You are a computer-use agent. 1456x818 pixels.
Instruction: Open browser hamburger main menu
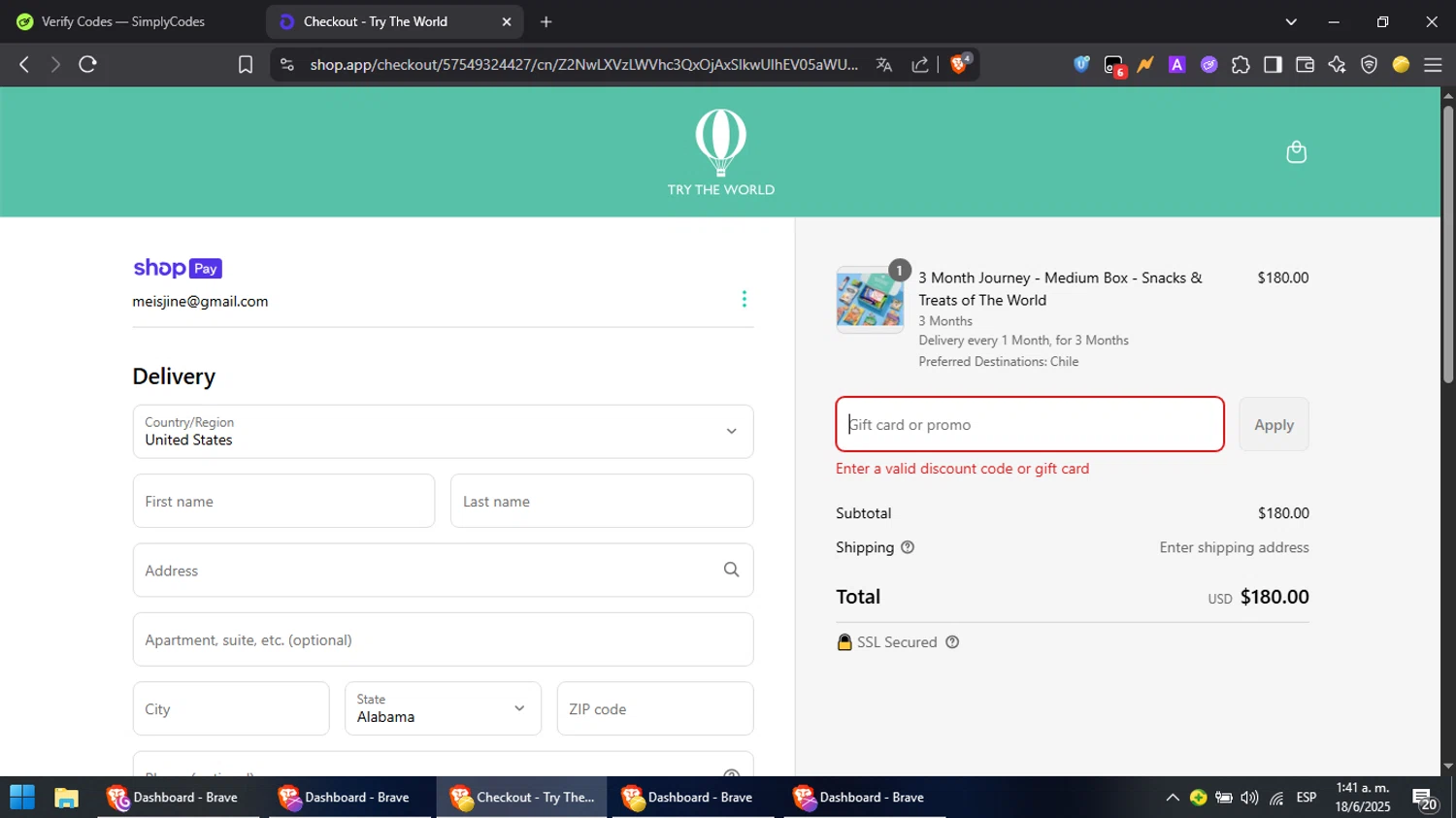(x=1433, y=64)
